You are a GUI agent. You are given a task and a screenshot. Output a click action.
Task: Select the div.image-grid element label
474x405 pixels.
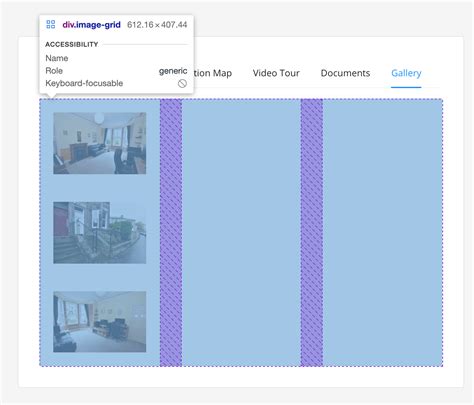coord(91,25)
